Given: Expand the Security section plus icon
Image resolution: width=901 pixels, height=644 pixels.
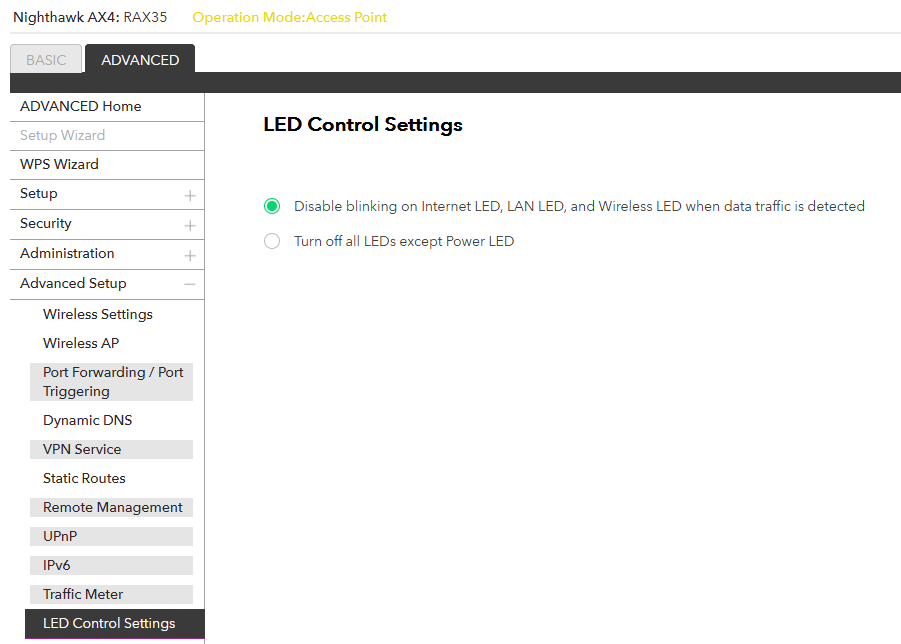Looking at the screenshot, I should (x=190, y=225).
